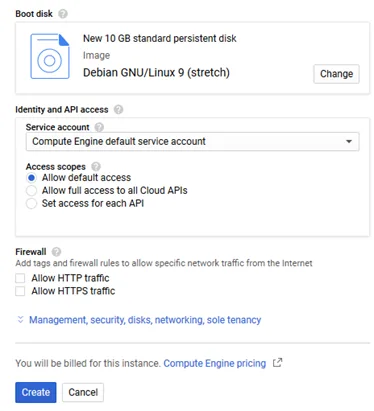Click external link icon beside Compute Engine pricing
374x411 pixels.
coord(277,363)
